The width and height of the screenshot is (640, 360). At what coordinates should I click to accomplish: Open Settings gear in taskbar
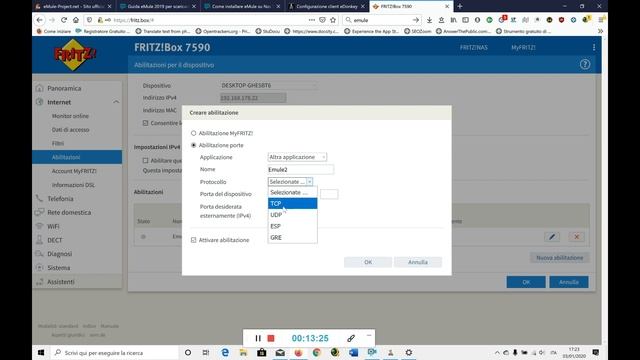pyautogui.click(x=409, y=352)
